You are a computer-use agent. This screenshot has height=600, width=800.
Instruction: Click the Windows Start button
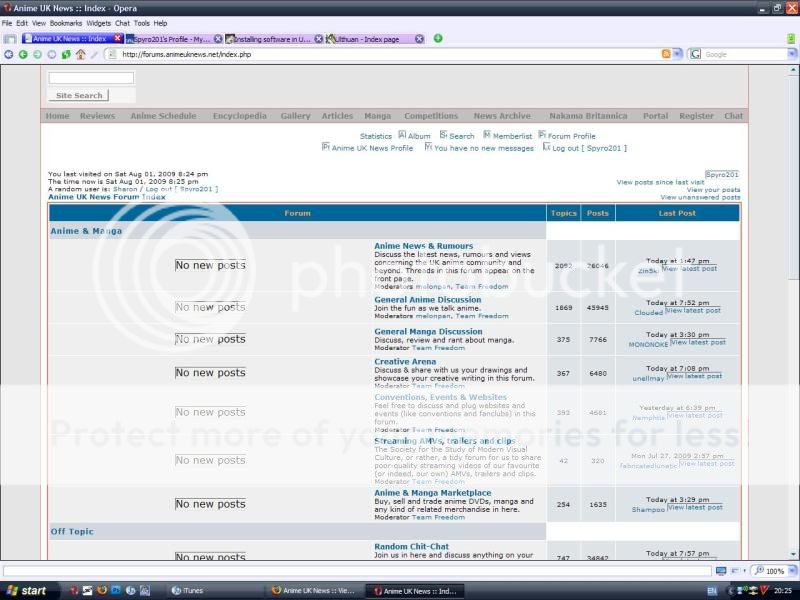pos(26,591)
